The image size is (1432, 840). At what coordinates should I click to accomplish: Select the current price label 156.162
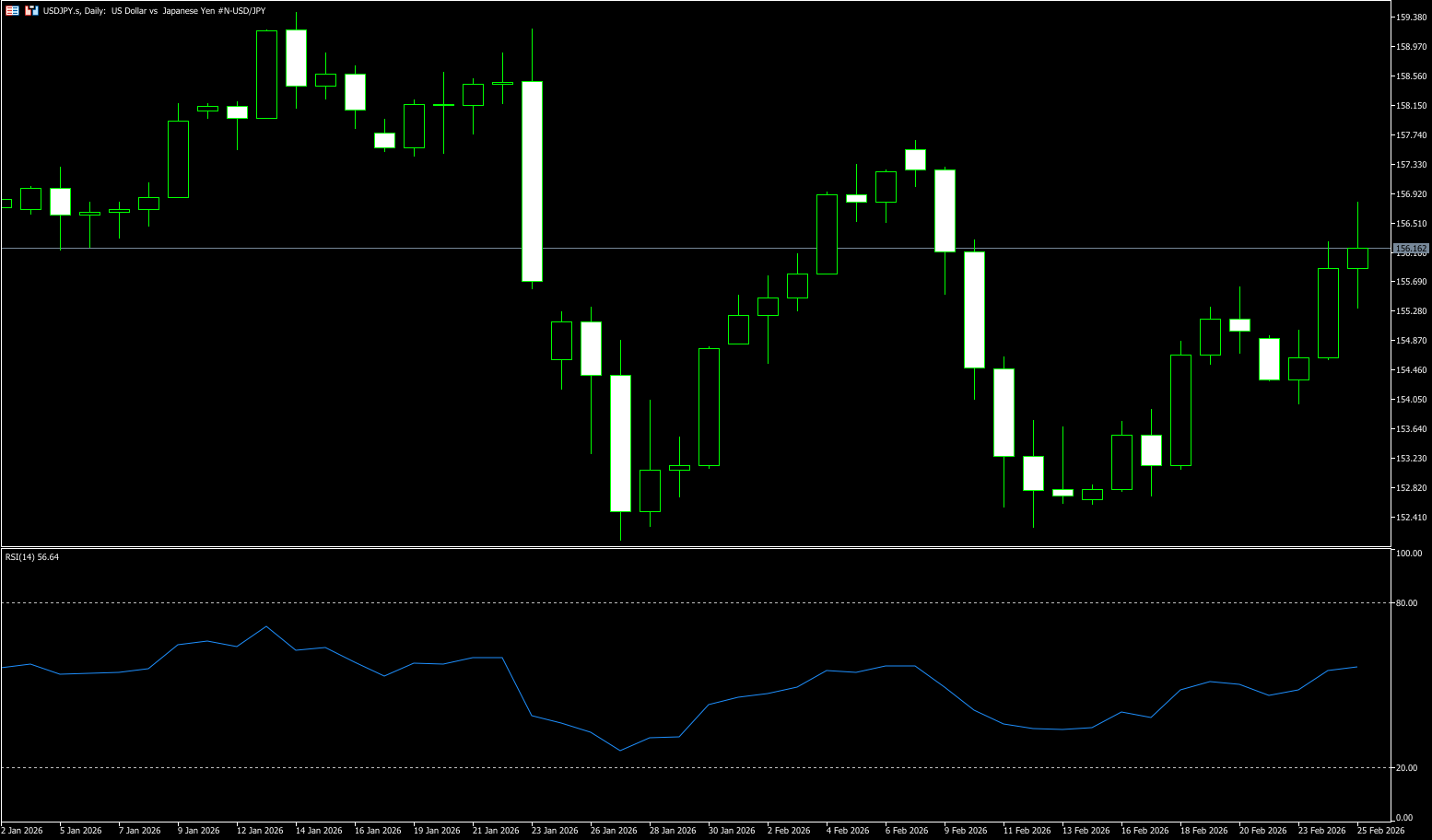1411,249
